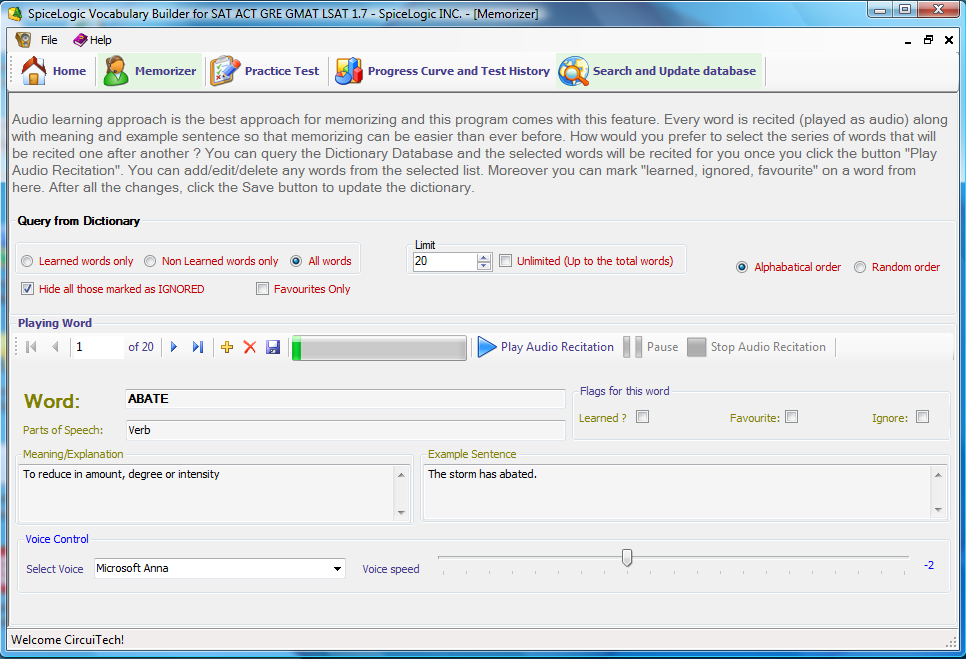Viewport: 966px width, 659px height.
Task: Click the 'Welcome CircuiTech!' status text
Action: (68, 640)
